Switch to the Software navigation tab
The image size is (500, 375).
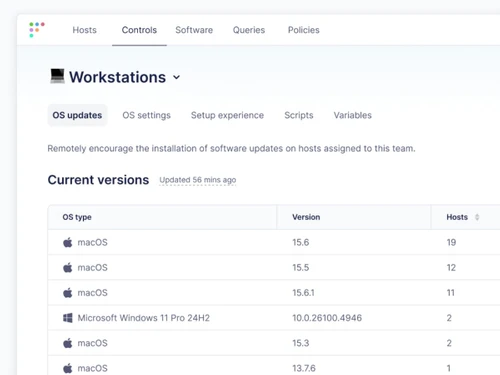point(194,30)
